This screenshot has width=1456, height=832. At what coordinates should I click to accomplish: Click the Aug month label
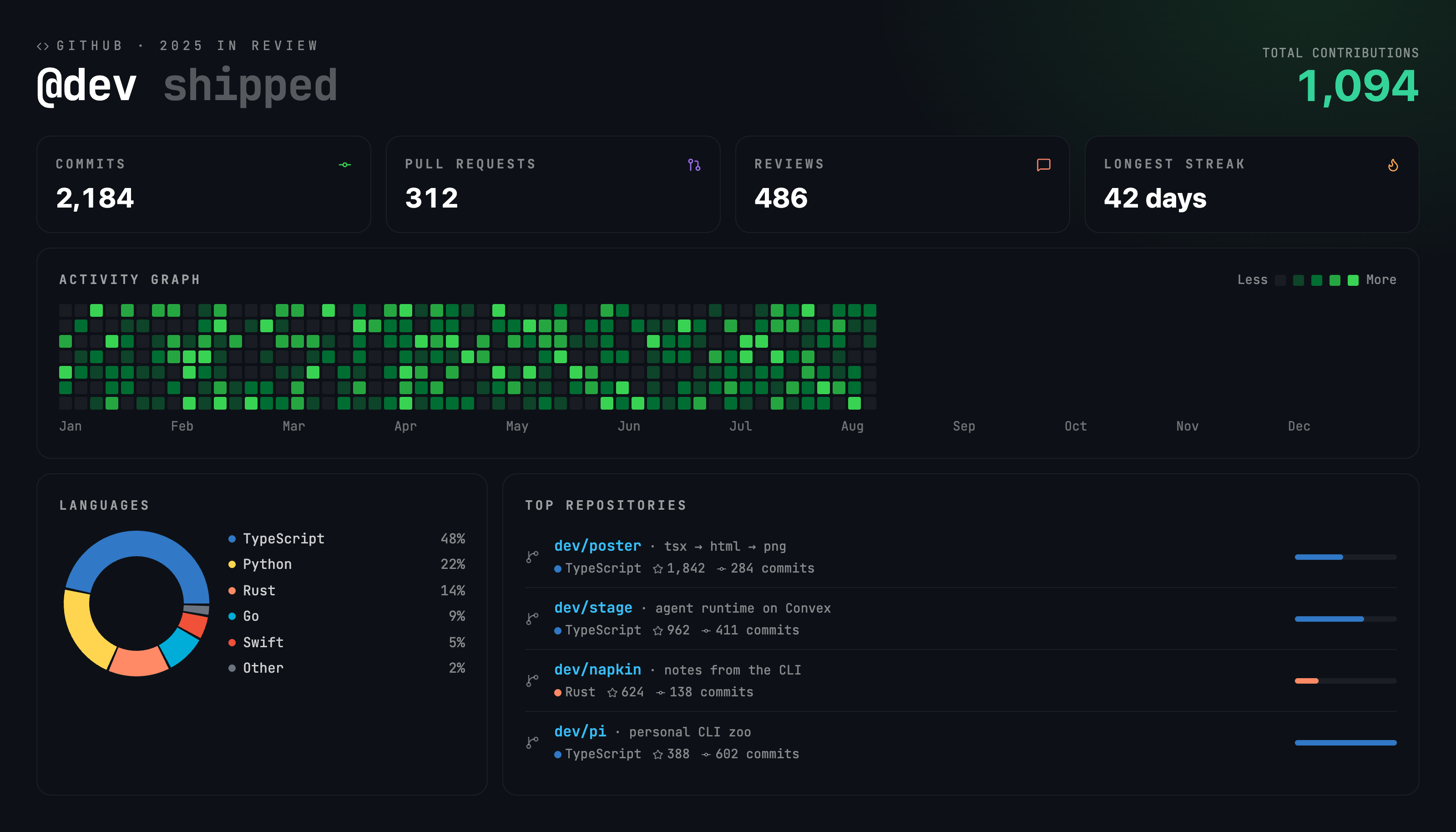(x=852, y=426)
